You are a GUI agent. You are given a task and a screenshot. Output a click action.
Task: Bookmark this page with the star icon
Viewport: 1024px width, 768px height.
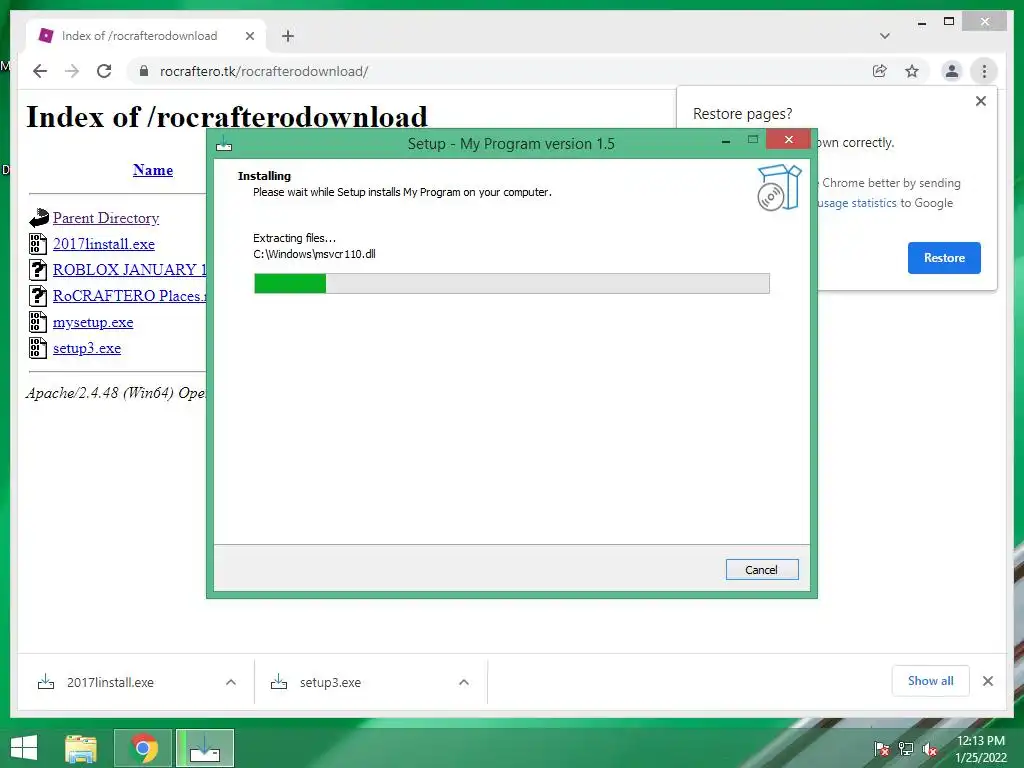[x=912, y=71]
